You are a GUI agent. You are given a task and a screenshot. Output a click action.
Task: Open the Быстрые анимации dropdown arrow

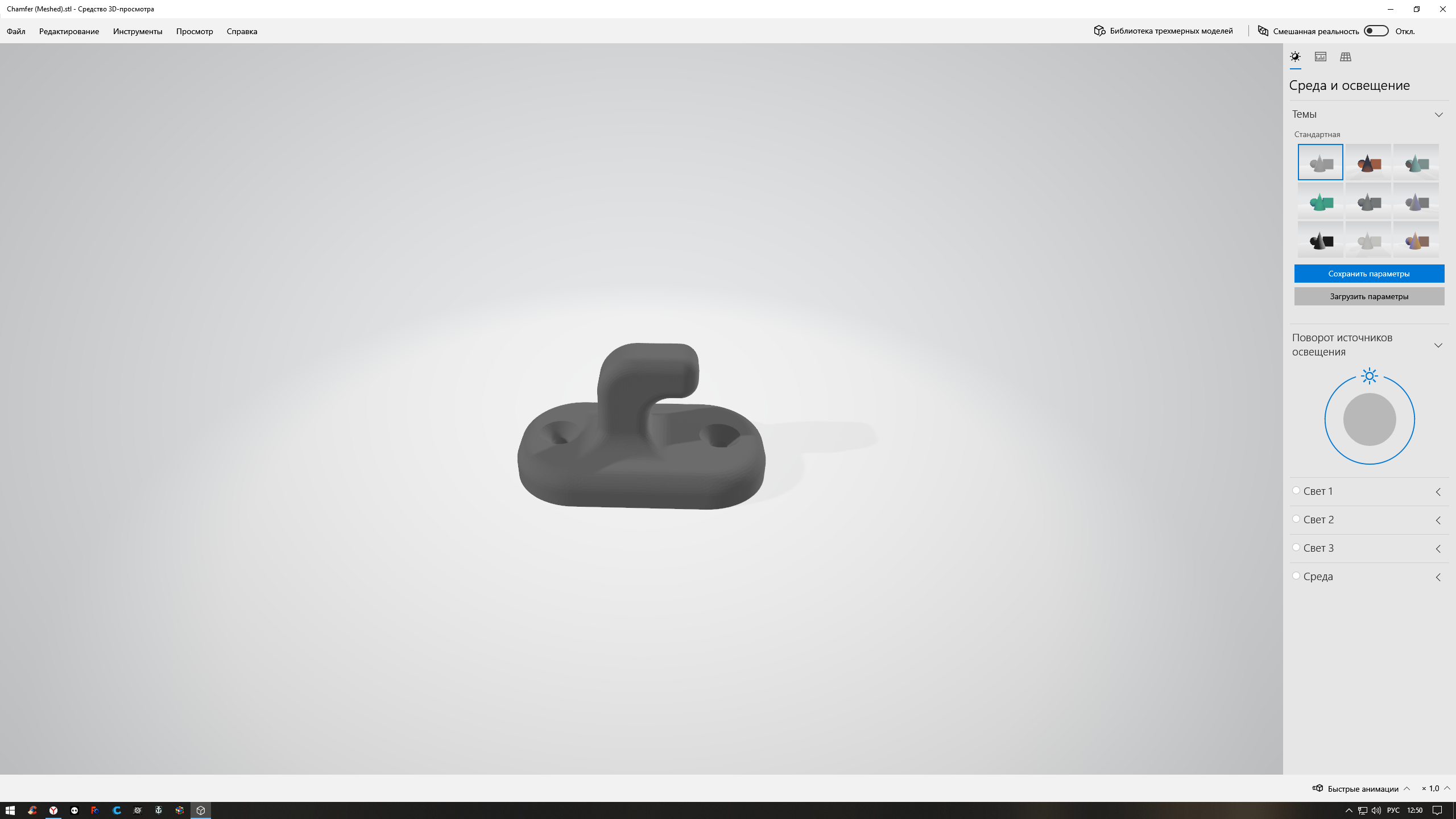pyautogui.click(x=1407, y=788)
